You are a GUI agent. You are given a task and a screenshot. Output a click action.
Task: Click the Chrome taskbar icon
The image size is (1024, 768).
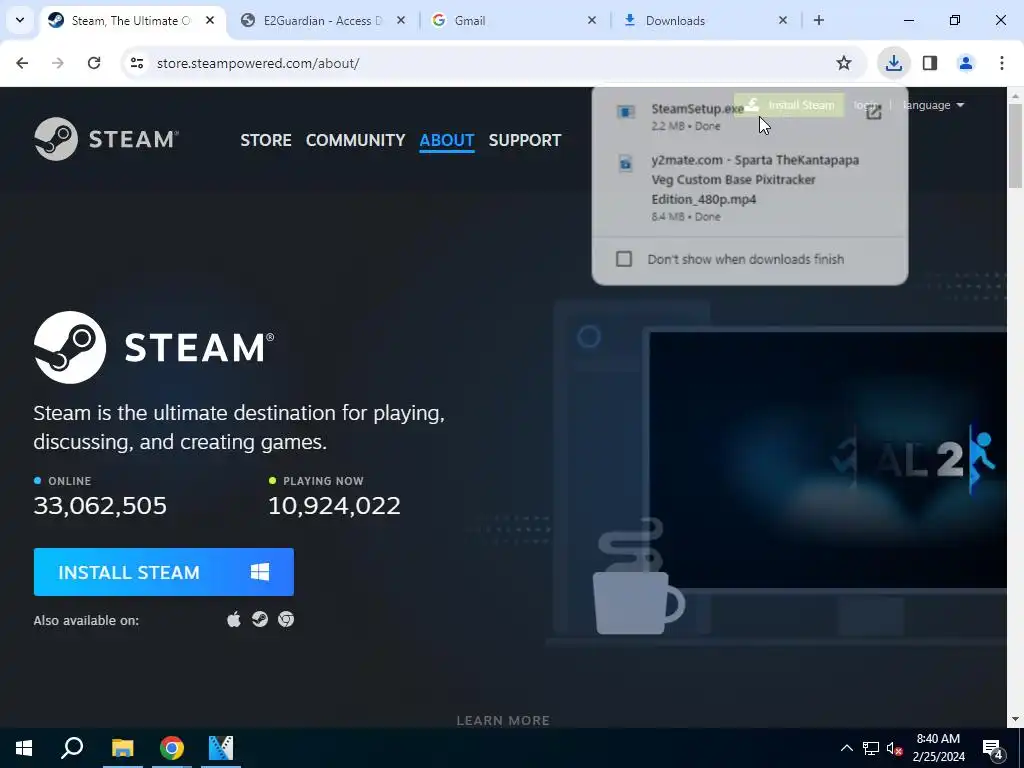click(172, 748)
